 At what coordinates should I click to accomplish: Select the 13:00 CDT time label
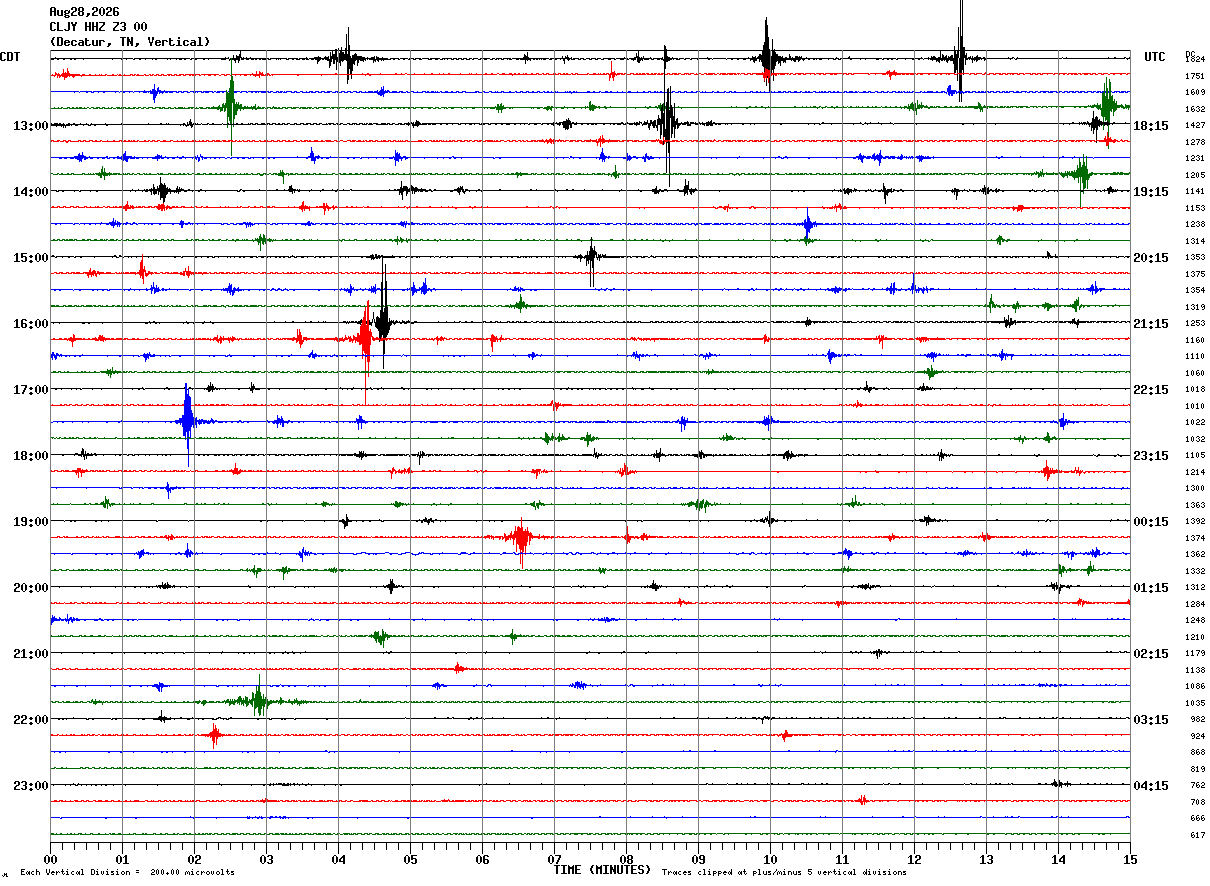(x=31, y=126)
